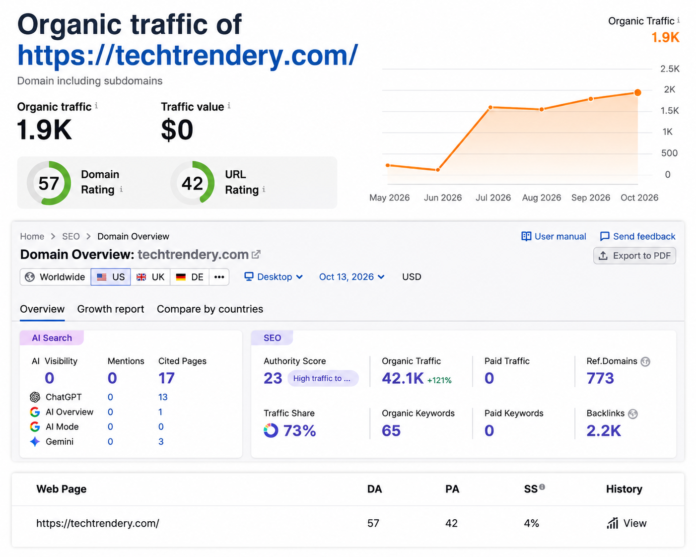The width and height of the screenshot is (696, 557).
Task: Switch to Compare by countries tab
Action: 210,309
